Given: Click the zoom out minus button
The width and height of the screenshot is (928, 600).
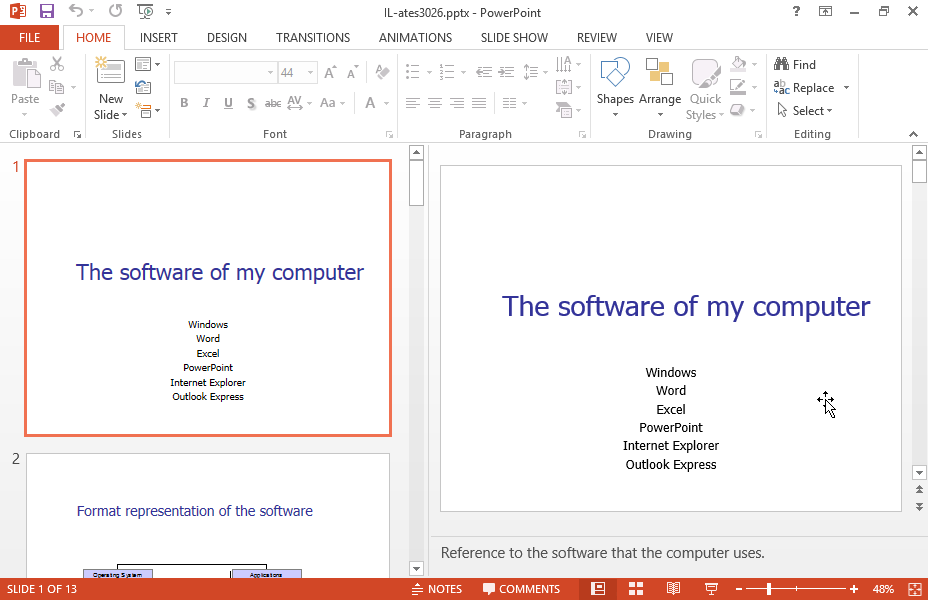Looking at the screenshot, I should [x=739, y=589].
